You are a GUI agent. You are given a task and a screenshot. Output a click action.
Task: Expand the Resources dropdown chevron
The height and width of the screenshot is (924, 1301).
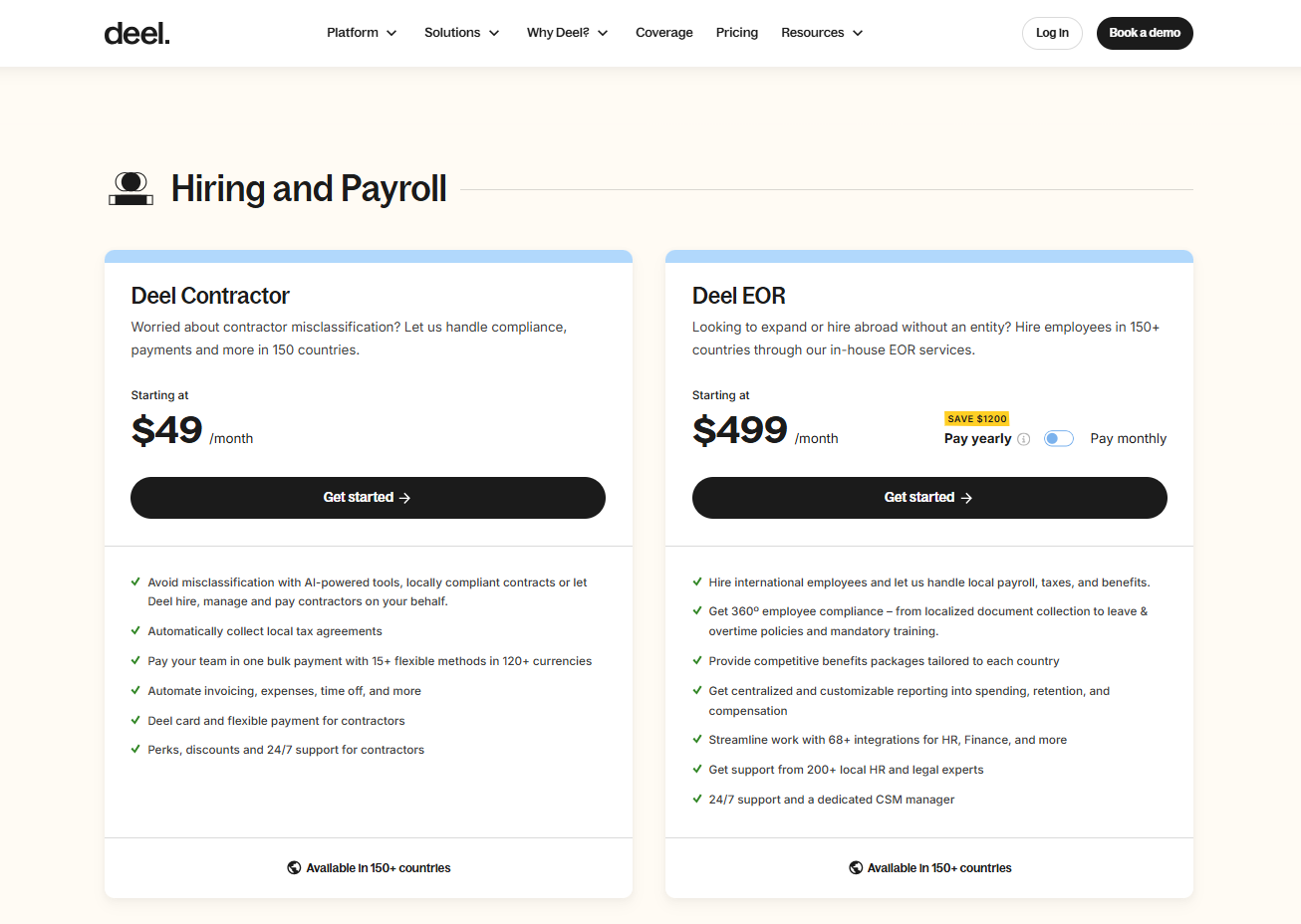tap(858, 33)
